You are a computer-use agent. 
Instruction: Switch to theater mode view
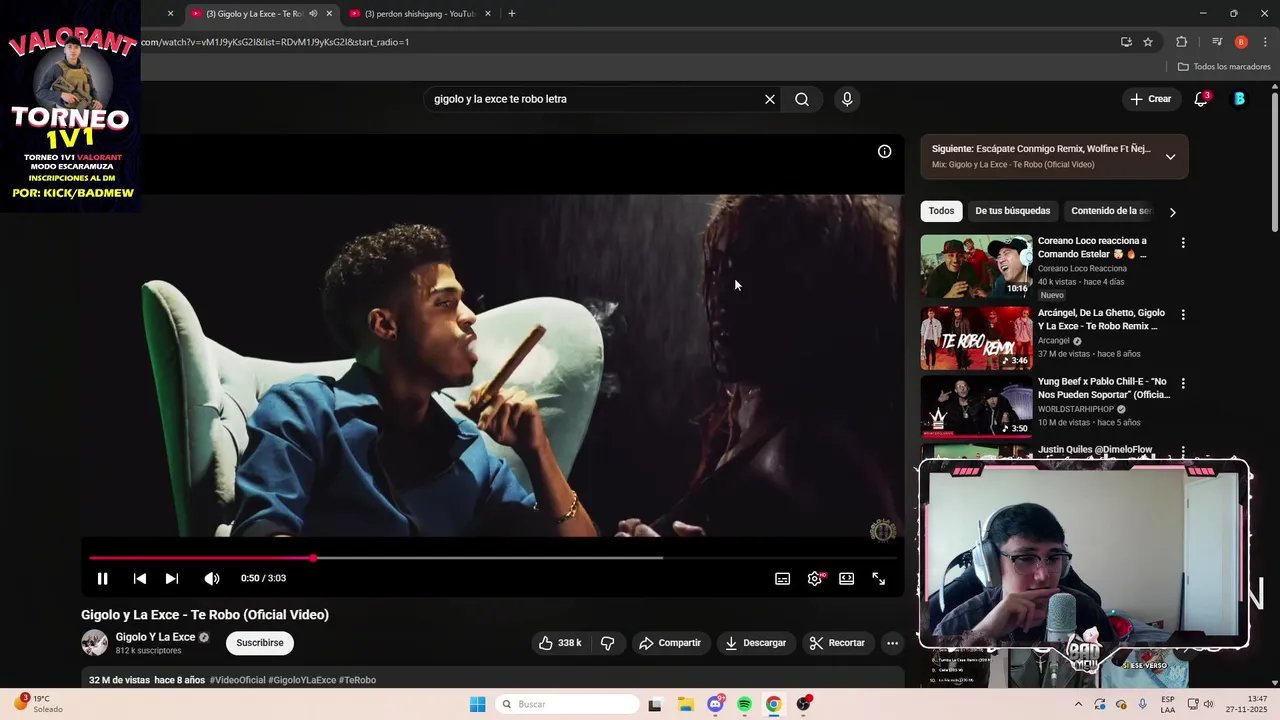847,578
